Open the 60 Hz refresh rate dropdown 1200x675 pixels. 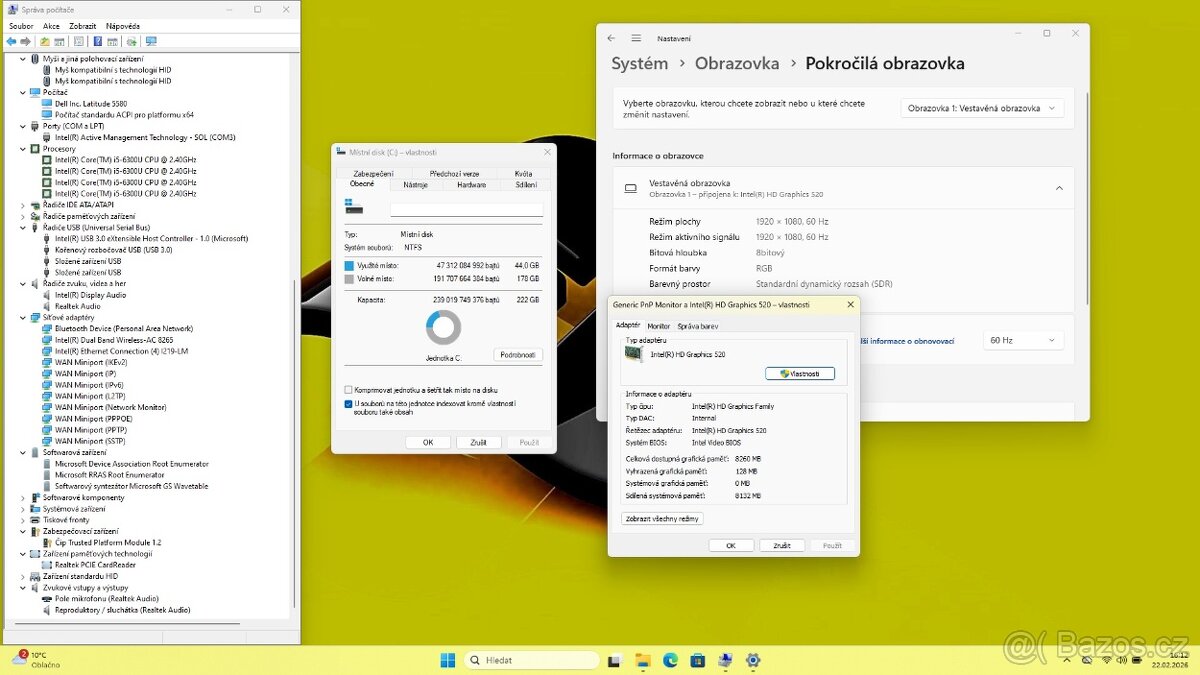(1023, 339)
